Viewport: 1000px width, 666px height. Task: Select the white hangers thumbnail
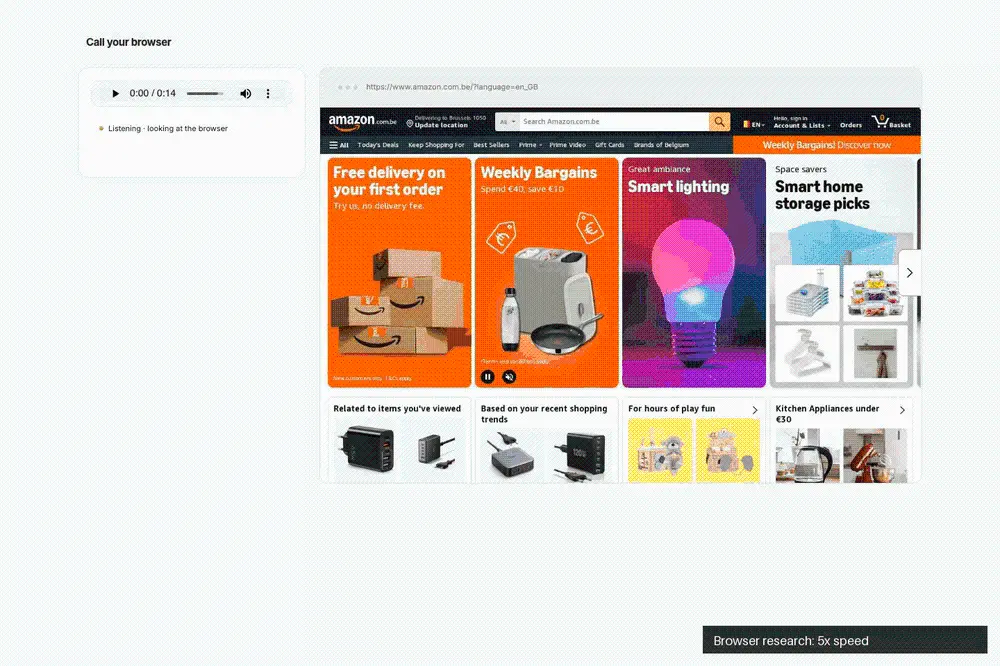pos(807,353)
